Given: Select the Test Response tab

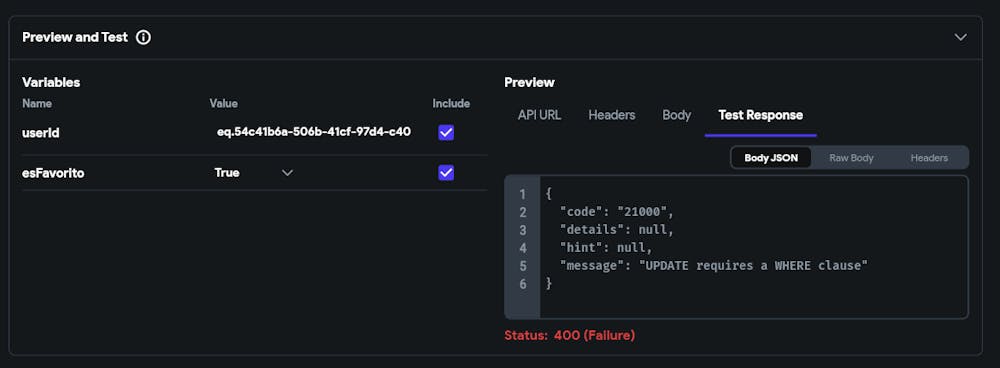Looking at the screenshot, I should 760,115.
